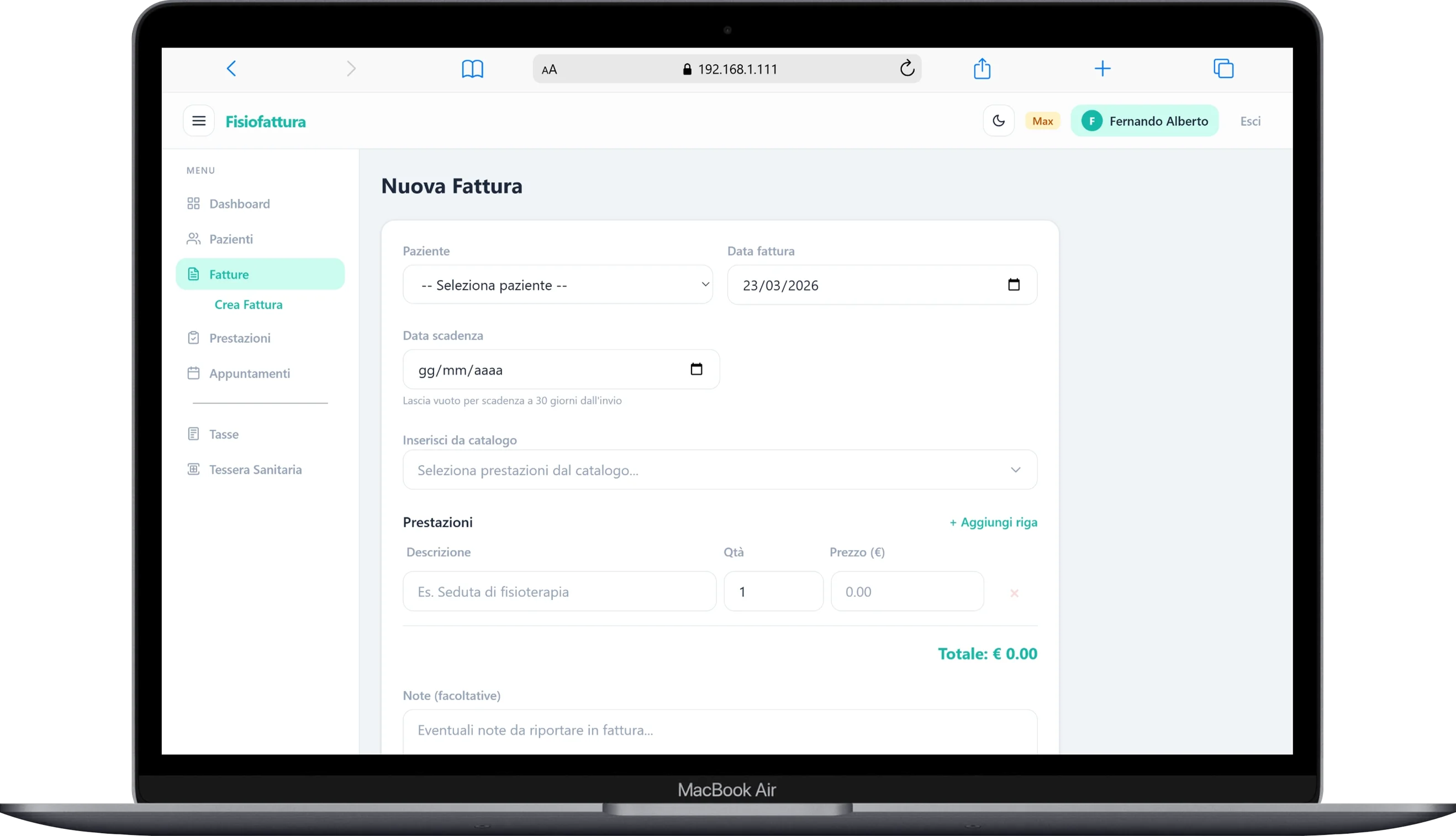Click Esci to log out
This screenshot has height=836, width=1456.
1250,121
